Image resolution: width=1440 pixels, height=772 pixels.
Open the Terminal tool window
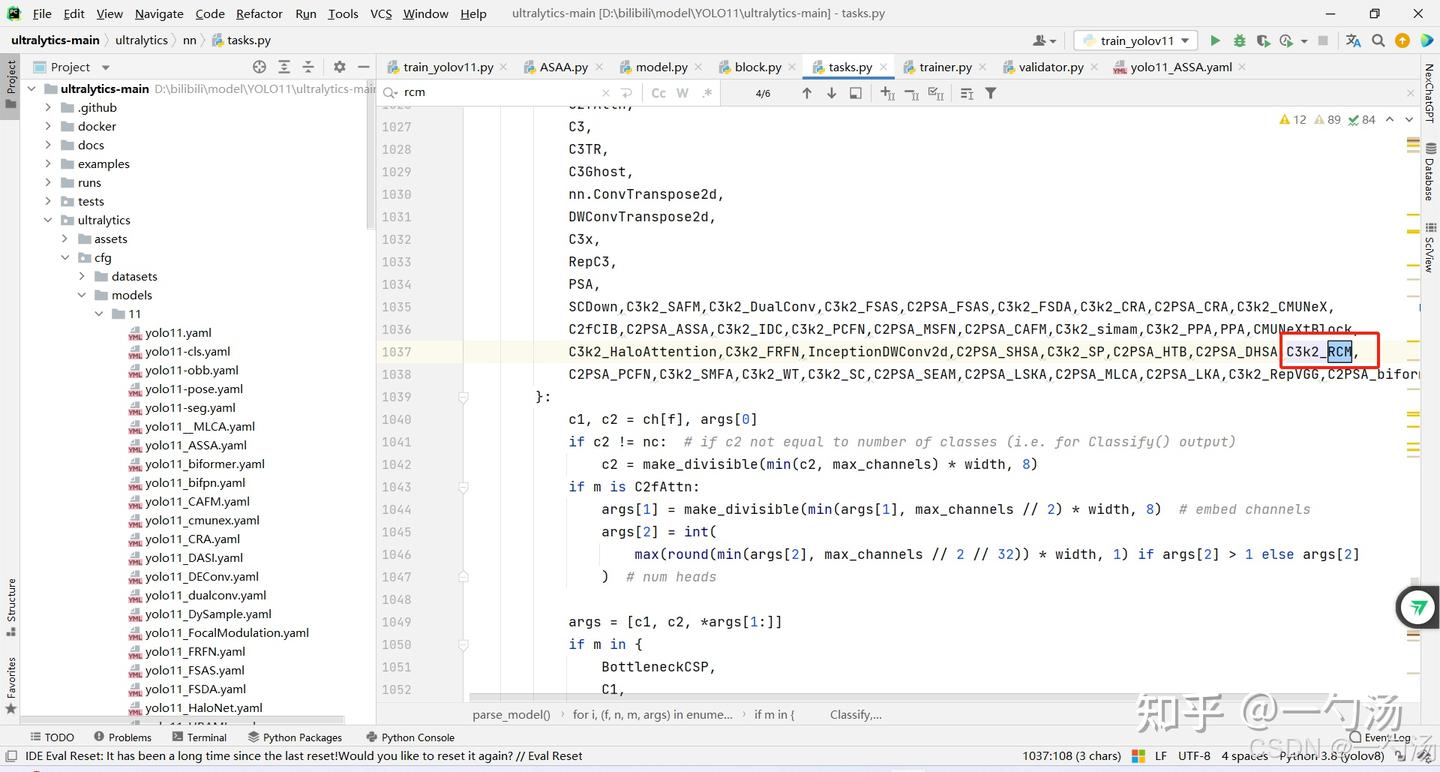click(206, 737)
